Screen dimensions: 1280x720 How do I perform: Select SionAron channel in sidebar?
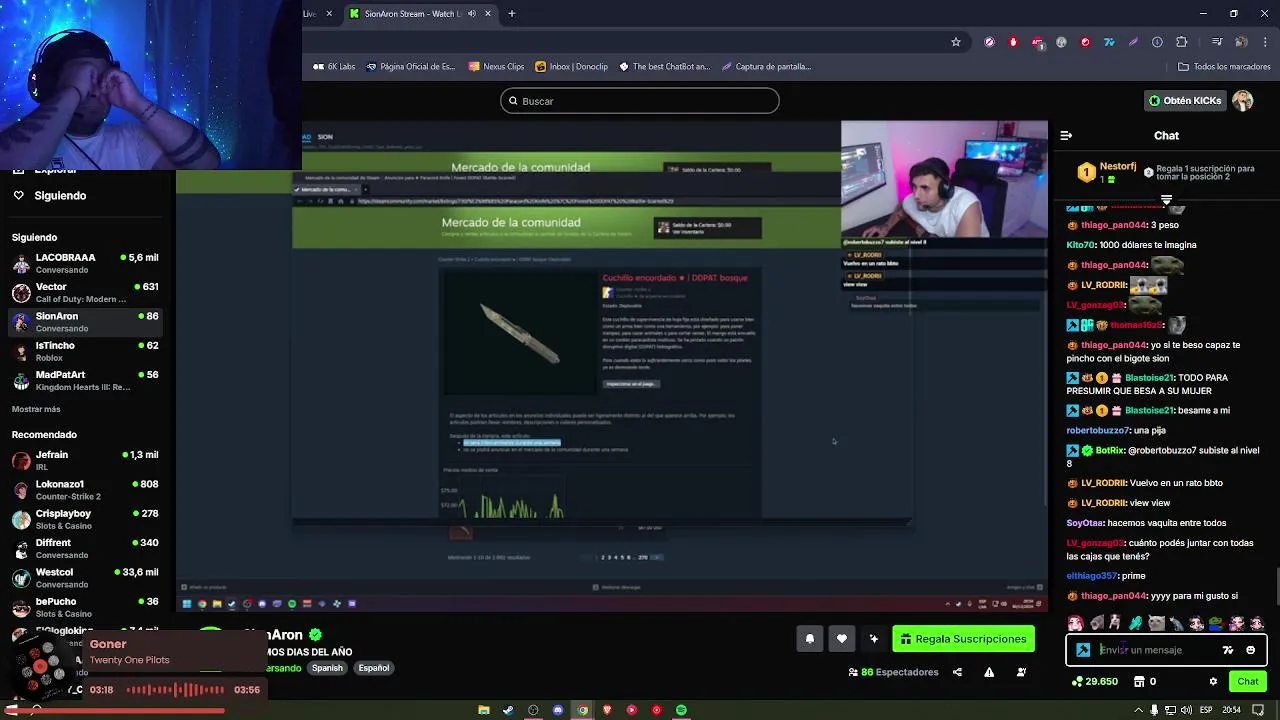[x=87, y=322]
